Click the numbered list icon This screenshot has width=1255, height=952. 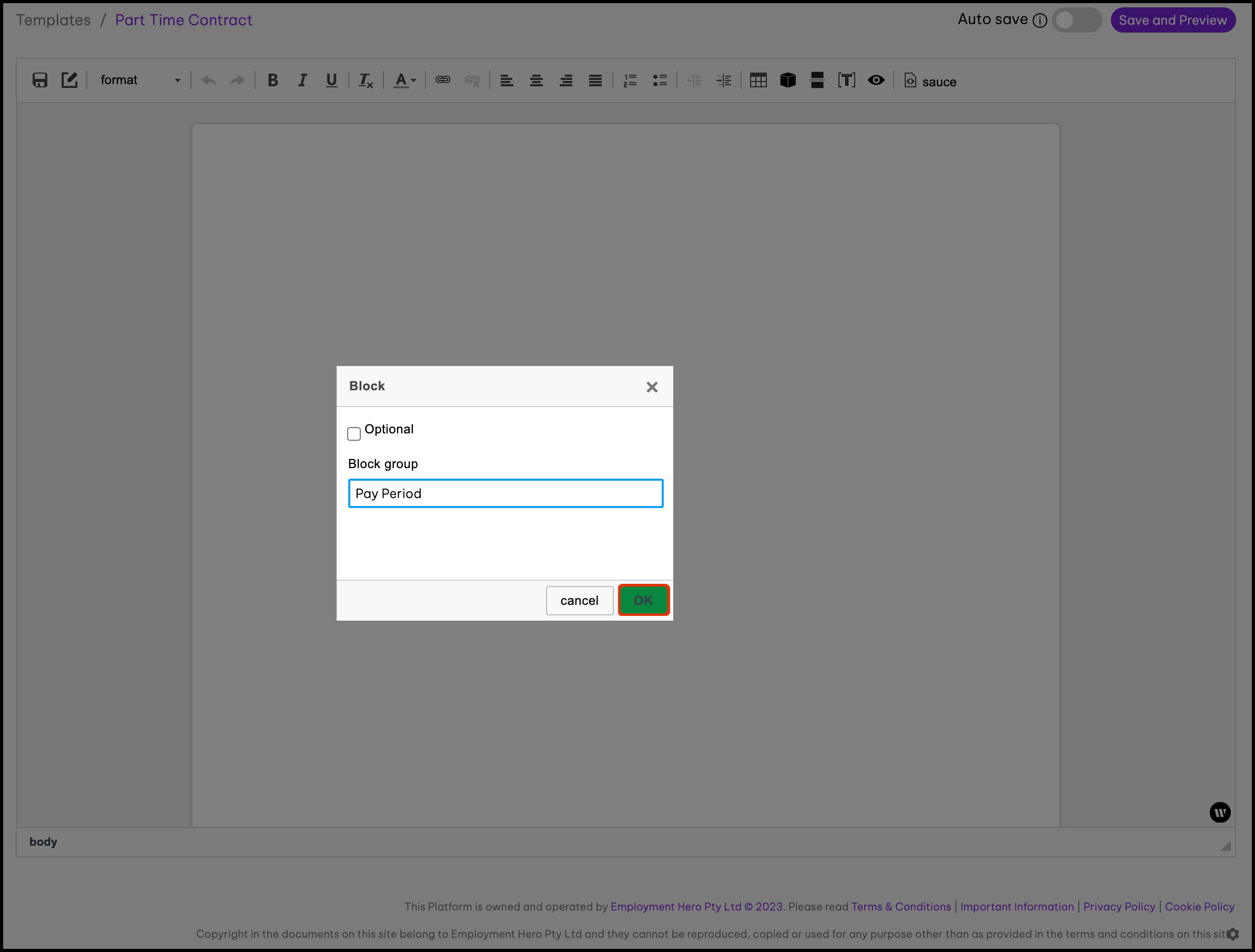630,80
